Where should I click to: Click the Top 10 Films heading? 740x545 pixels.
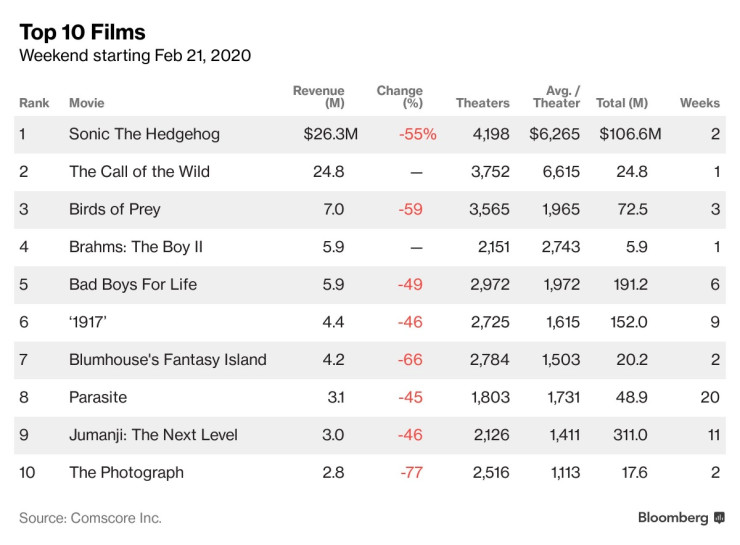coord(82,33)
